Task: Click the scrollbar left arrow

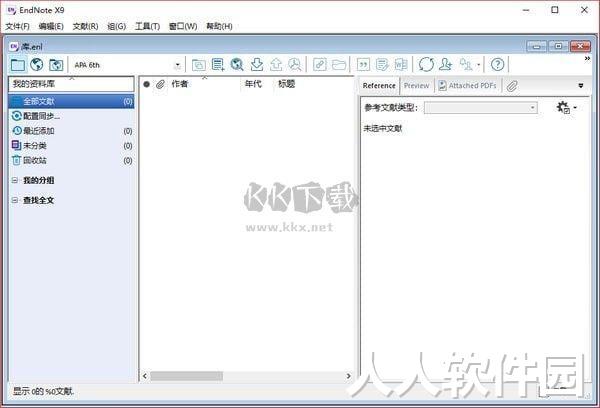Action: pos(145,376)
